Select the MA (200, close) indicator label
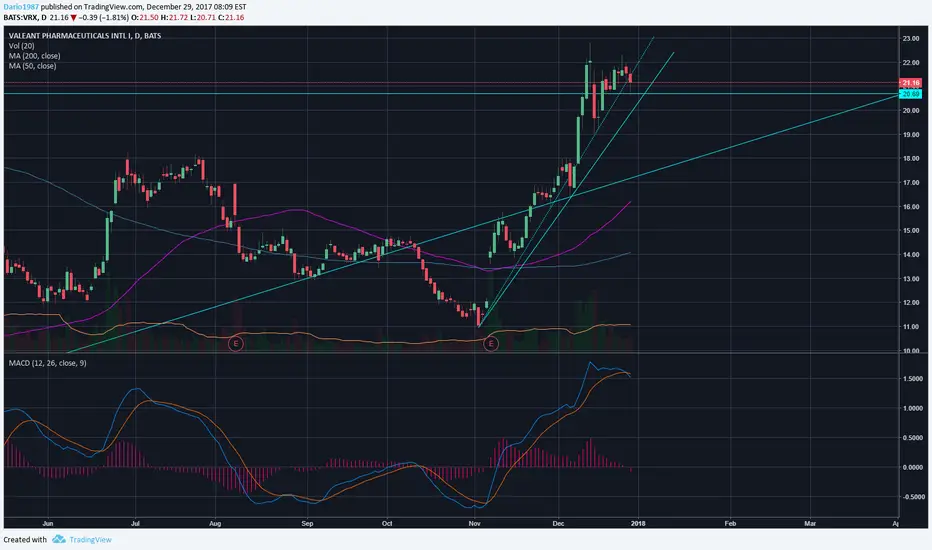Viewport: 932px width, 550px height. [x=34, y=56]
